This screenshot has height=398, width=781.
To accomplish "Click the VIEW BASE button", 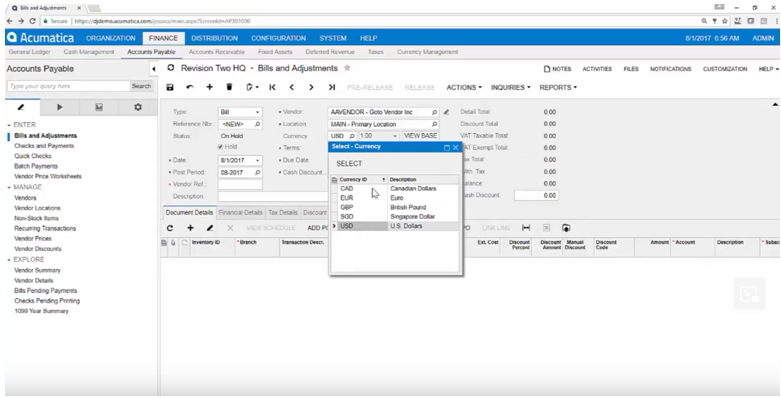I will click(420, 135).
